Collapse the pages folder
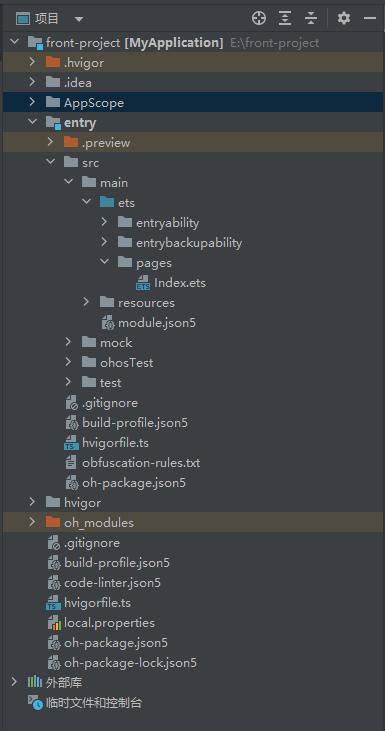Screen dimensions: 385x731 click(104, 262)
